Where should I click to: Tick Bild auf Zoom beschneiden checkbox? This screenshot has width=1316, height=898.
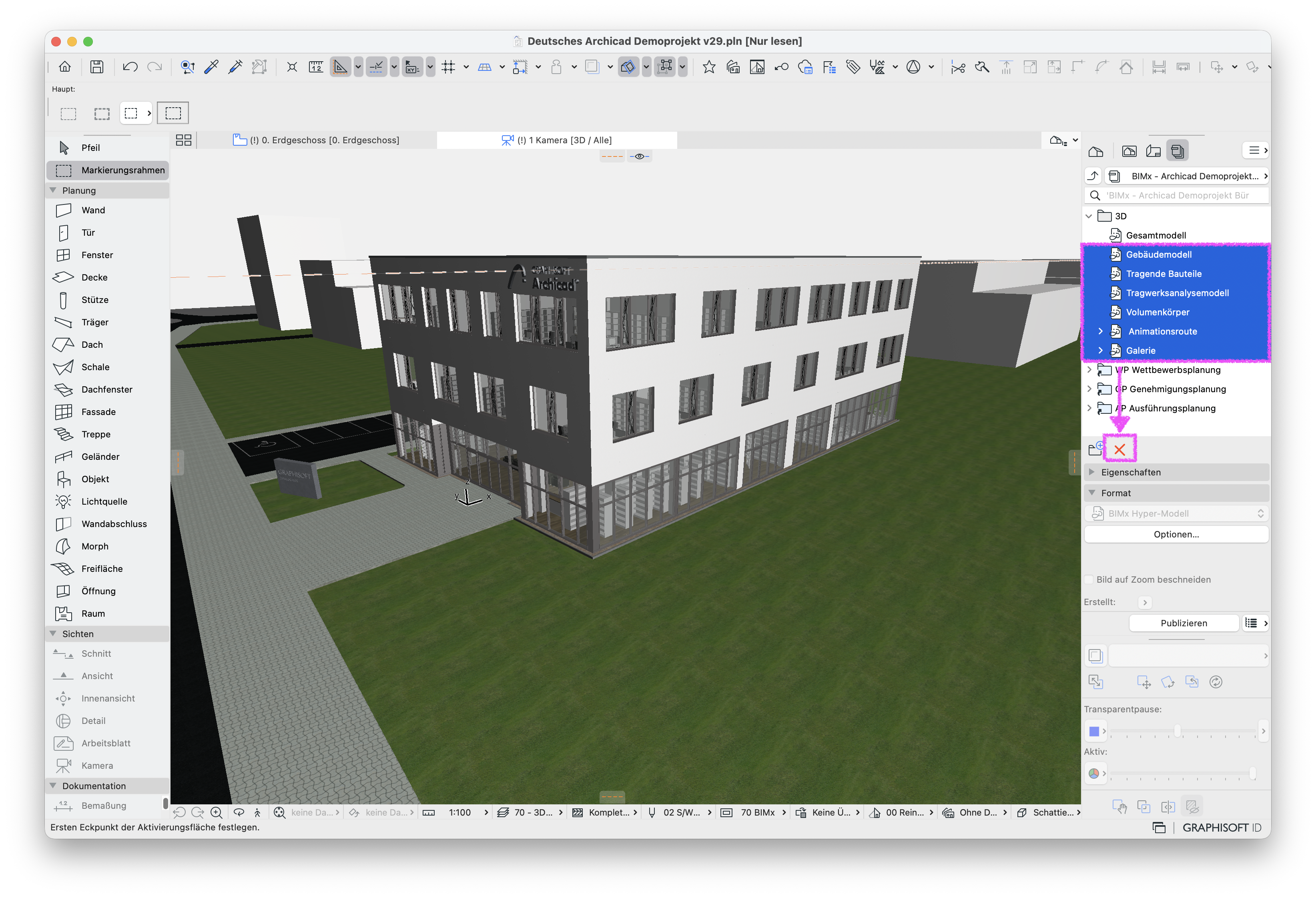click(x=1088, y=579)
